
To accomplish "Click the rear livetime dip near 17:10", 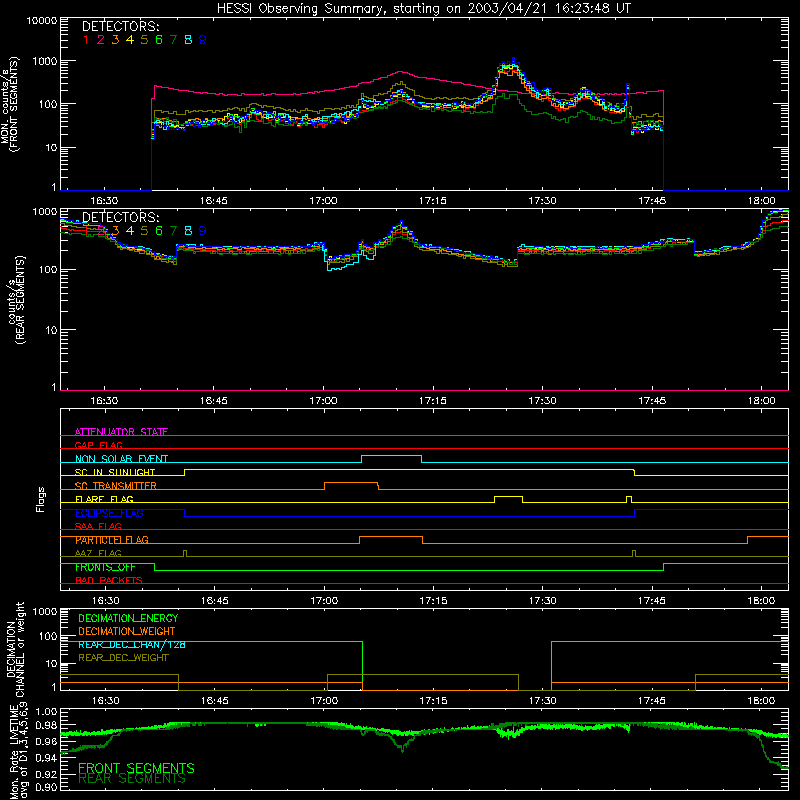I will click(402, 746).
